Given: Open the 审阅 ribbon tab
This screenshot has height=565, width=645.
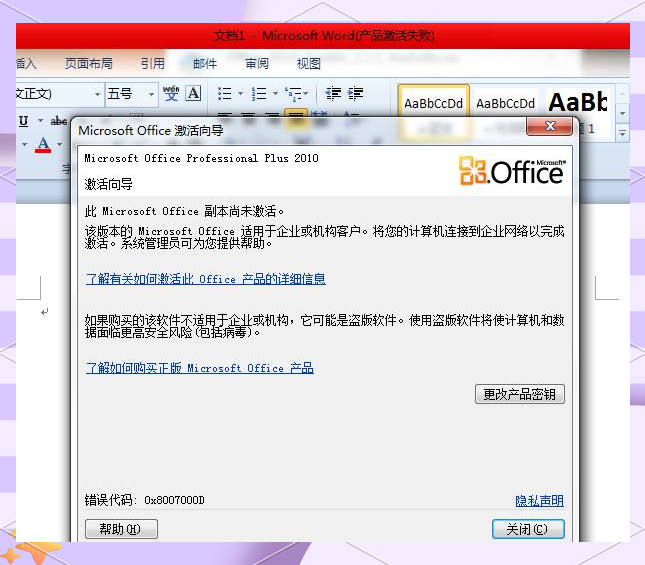Looking at the screenshot, I should [257, 63].
